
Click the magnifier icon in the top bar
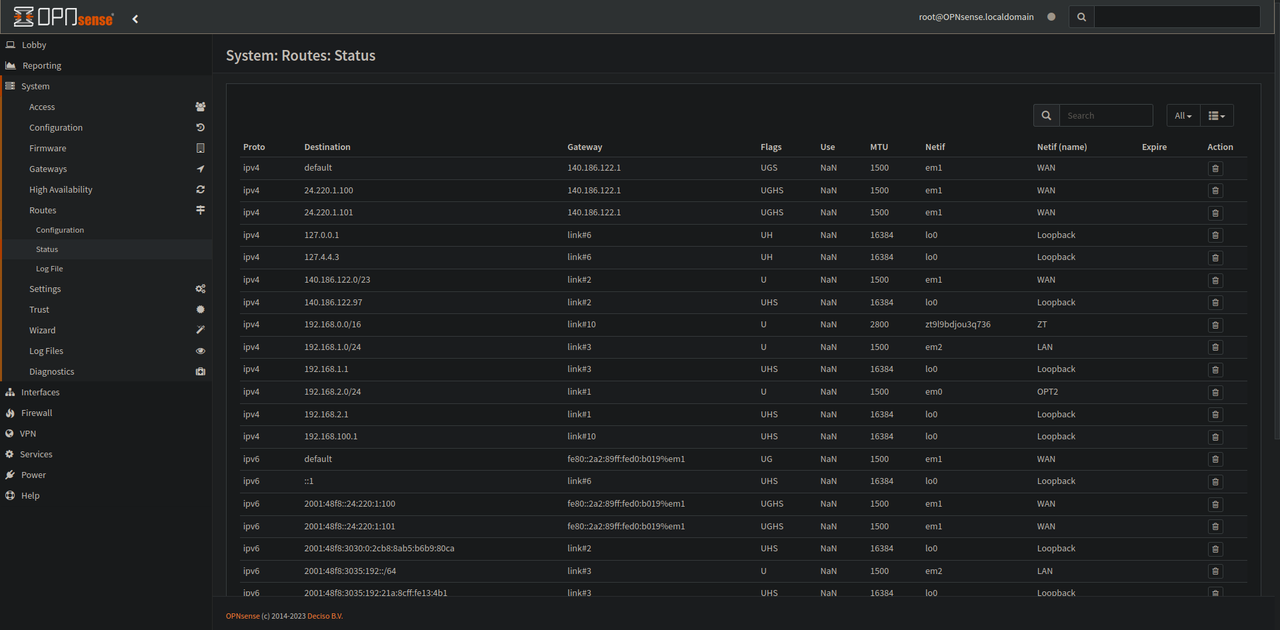1081,17
